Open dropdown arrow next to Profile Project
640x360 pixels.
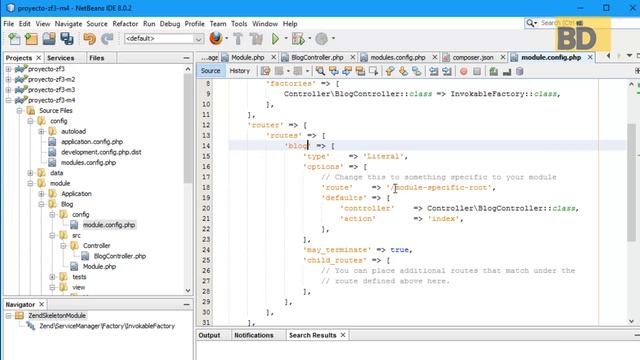coord(333,39)
